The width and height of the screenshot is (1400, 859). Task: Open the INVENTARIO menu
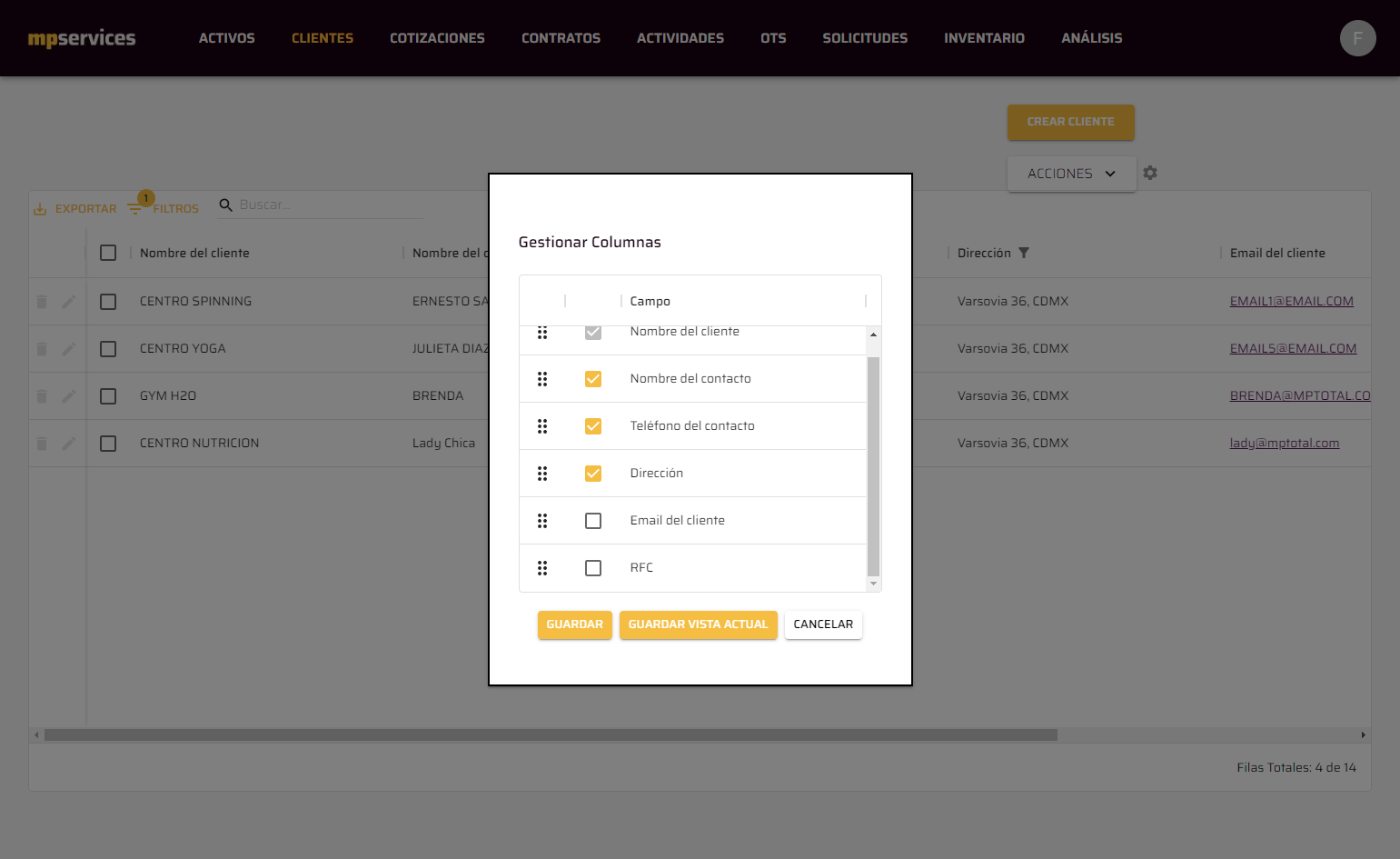[x=984, y=38]
